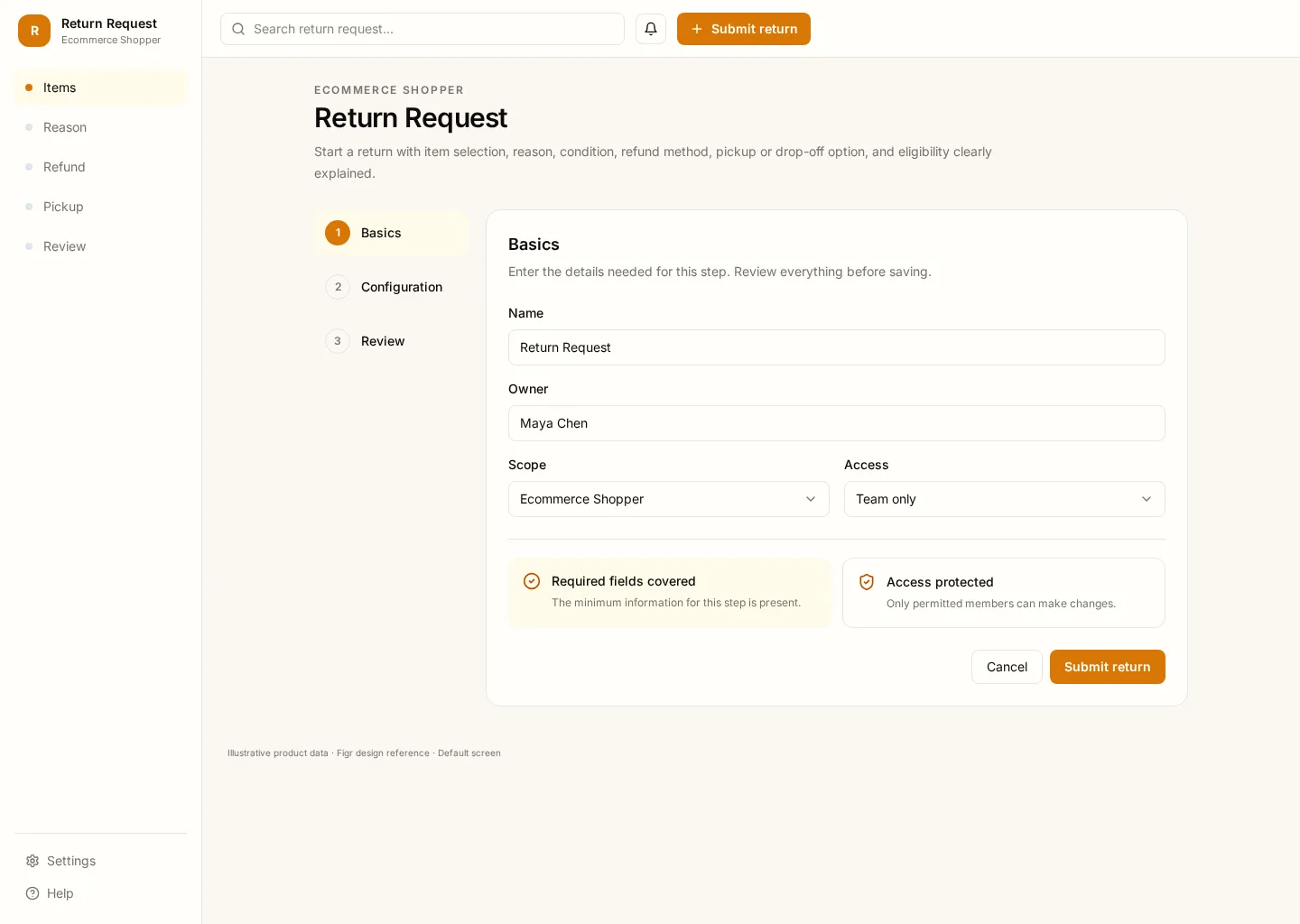The width and height of the screenshot is (1300, 924).
Task: Focus the search return request field
Action: click(x=422, y=29)
